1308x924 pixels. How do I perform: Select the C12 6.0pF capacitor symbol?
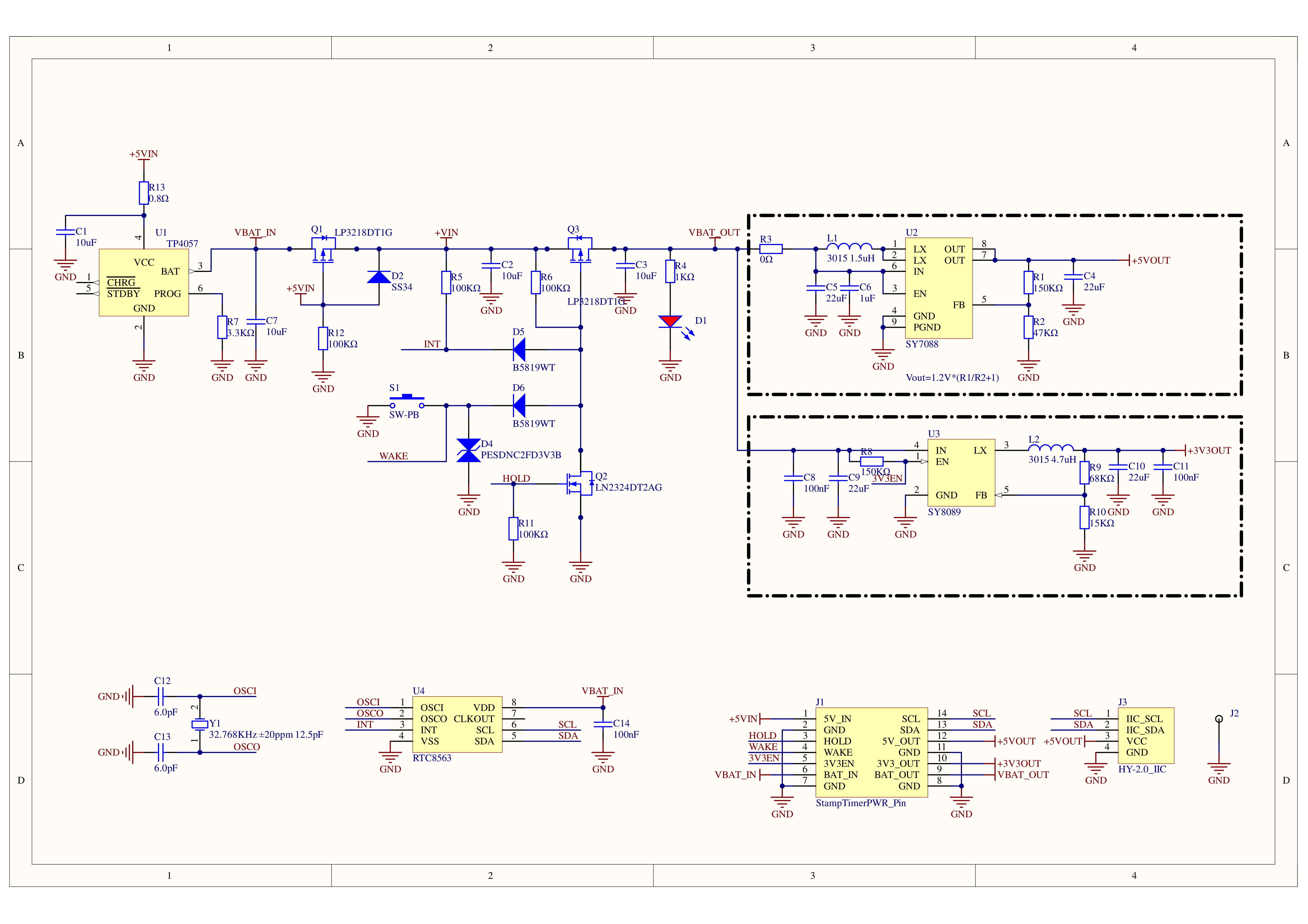(161, 696)
